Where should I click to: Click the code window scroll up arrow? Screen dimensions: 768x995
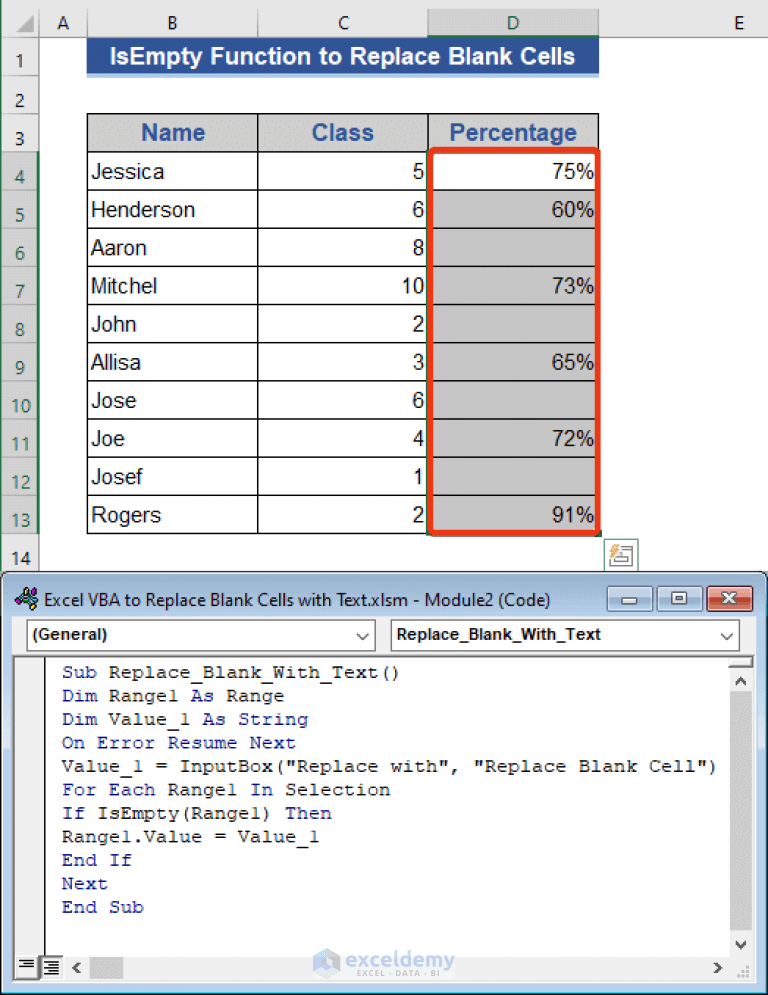(x=740, y=681)
